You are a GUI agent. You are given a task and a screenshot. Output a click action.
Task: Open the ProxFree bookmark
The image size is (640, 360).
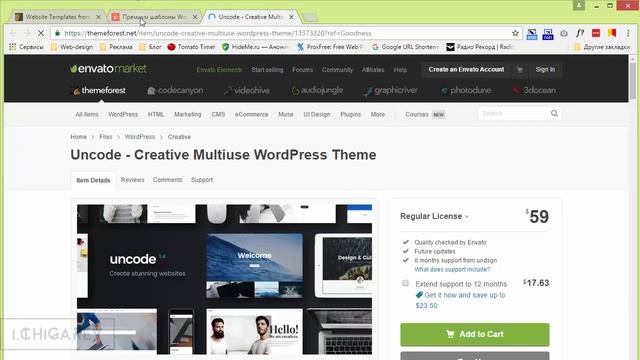[329, 47]
